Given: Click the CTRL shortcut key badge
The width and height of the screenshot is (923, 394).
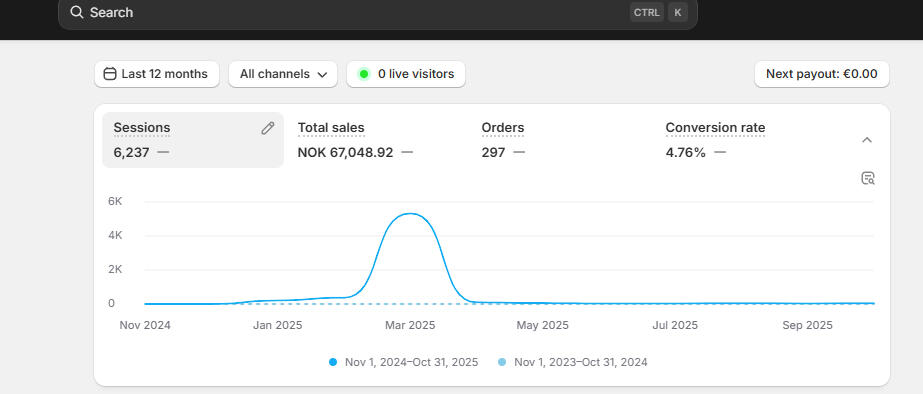Looking at the screenshot, I should coord(646,12).
